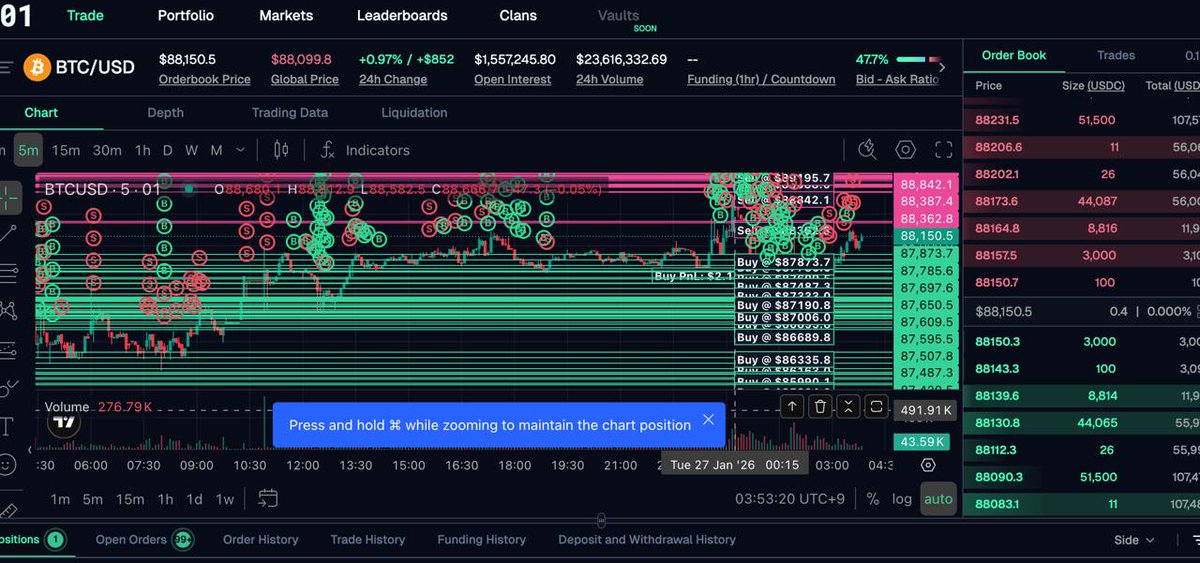Choose the patterns drawing tool
This screenshot has width=1200, height=563.
click(x=8, y=310)
